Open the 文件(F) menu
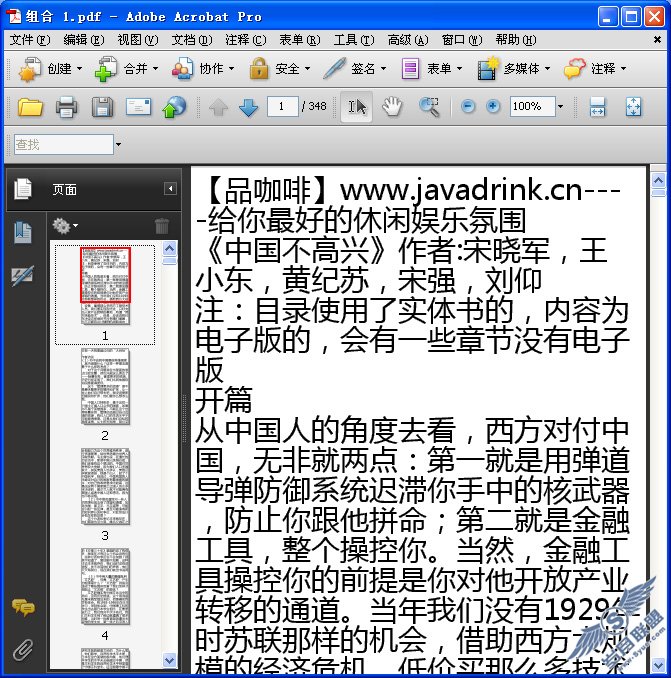The image size is (671, 678). point(30,40)
